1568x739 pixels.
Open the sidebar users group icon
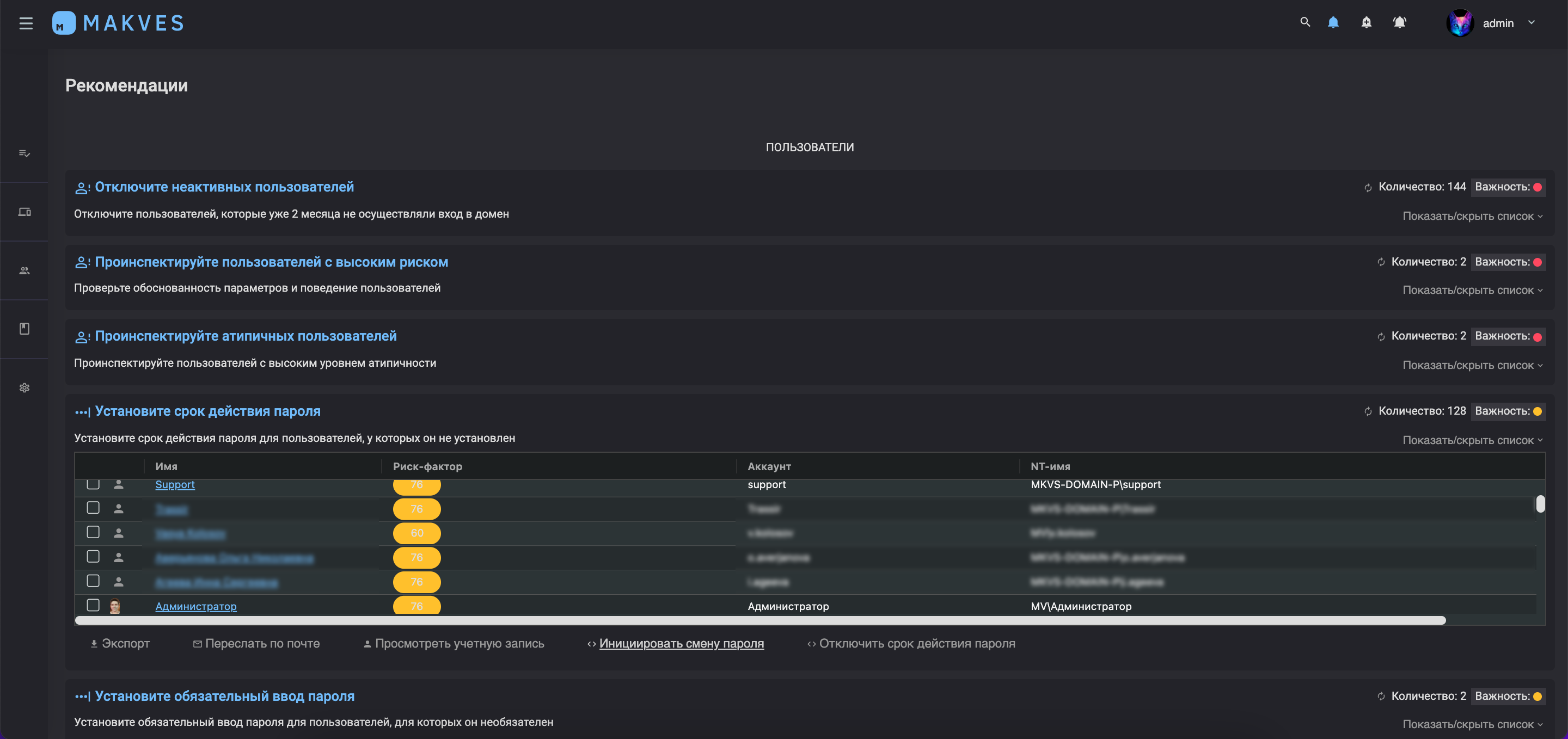pos(24,270)
